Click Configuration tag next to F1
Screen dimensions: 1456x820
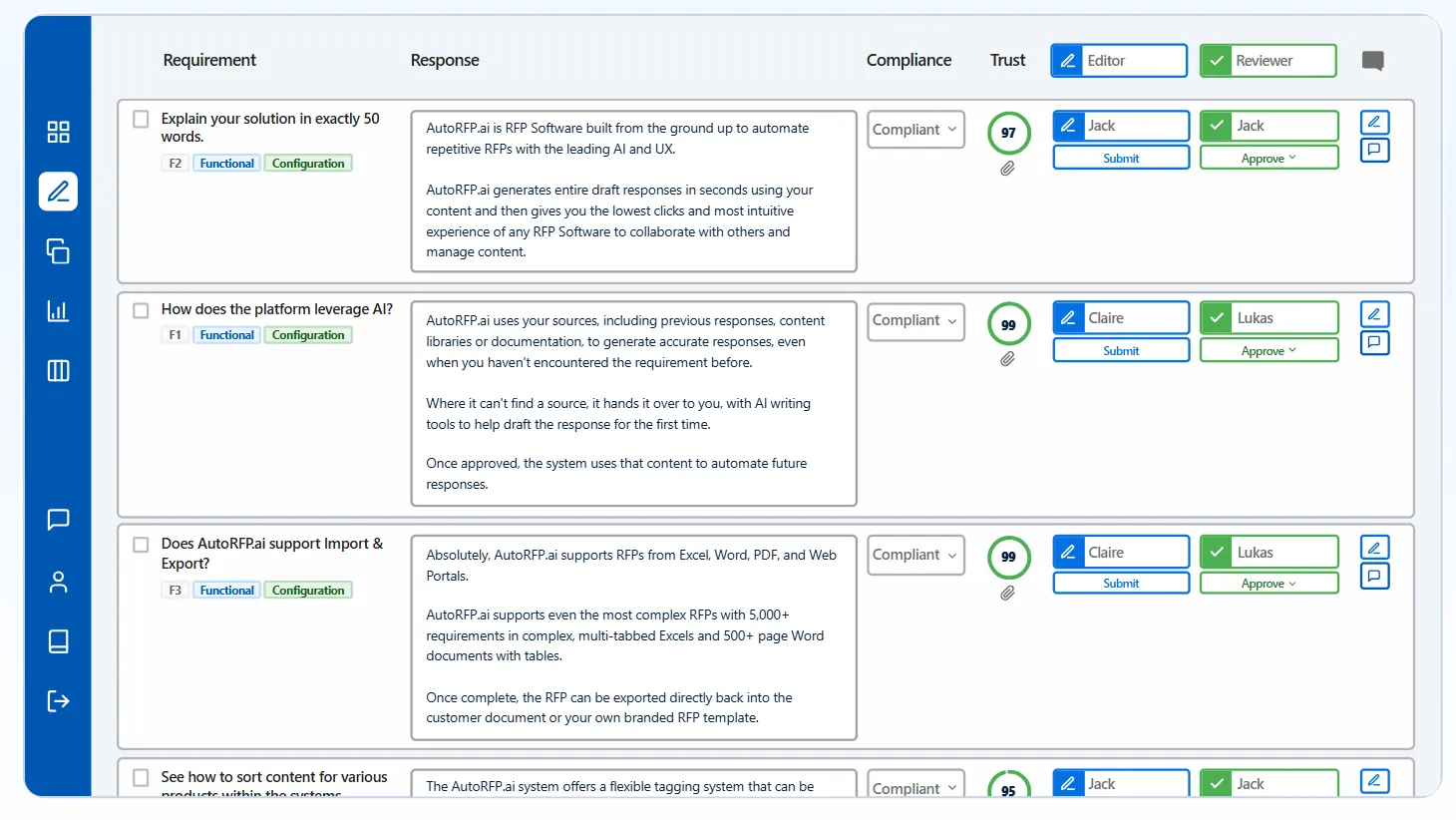pyautogui.click(x=308, y=335)
